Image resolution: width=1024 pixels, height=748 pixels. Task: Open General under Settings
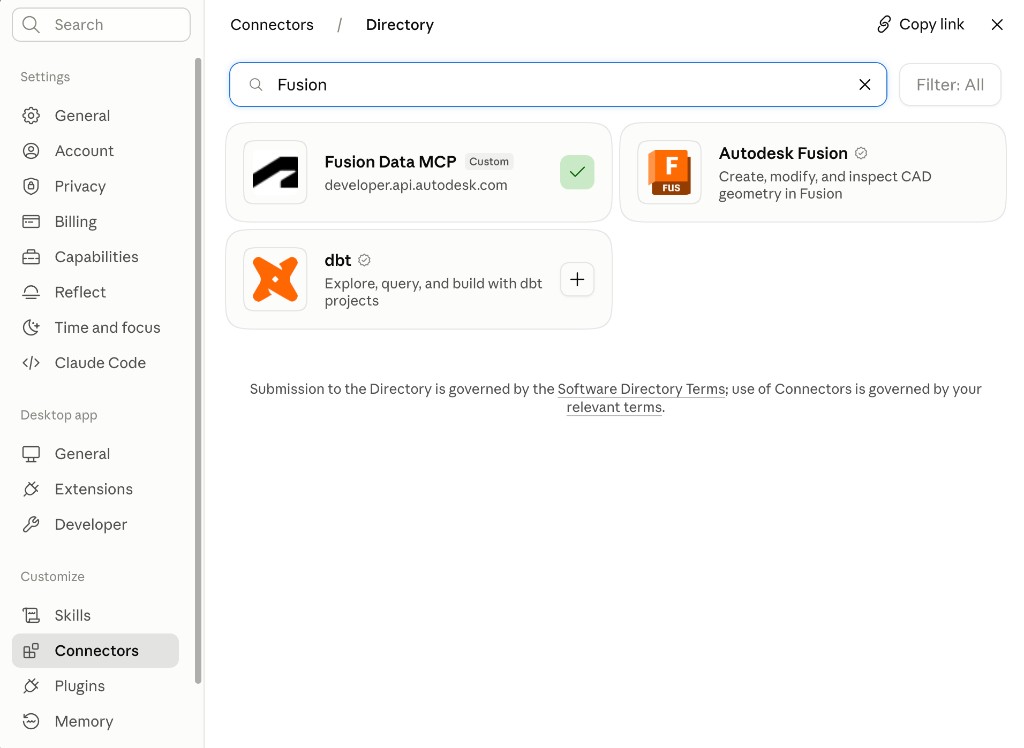(x=95, y=116)
